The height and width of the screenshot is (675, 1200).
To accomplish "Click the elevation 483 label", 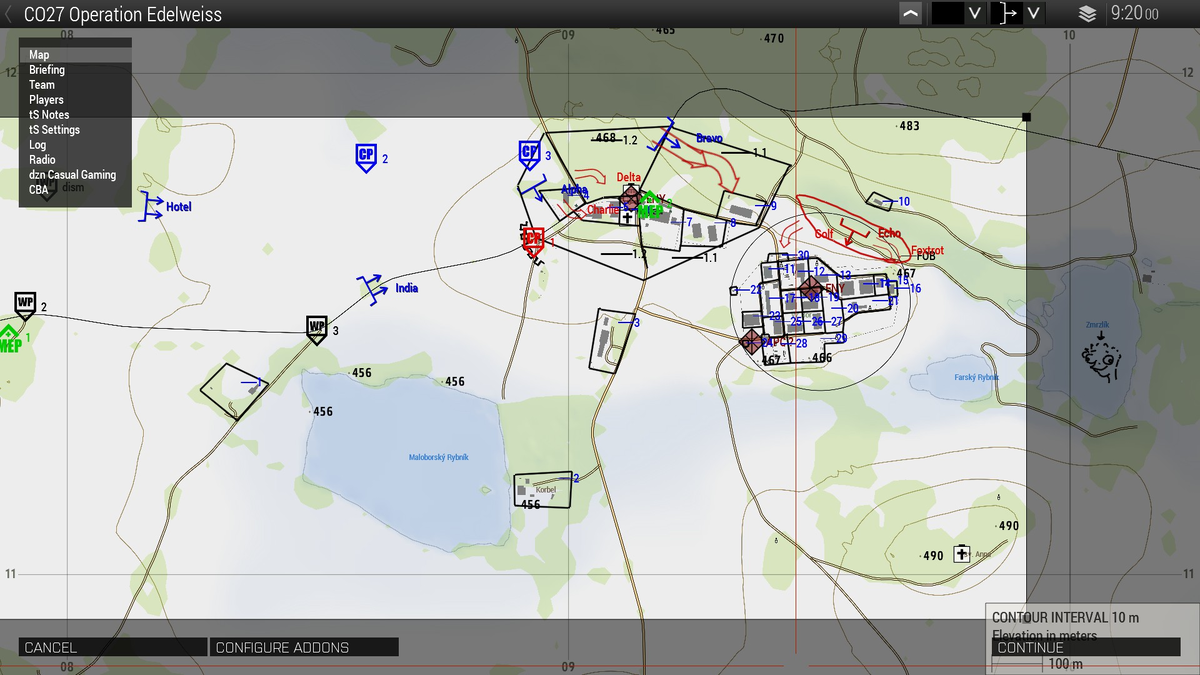I will tap(909, 126).
